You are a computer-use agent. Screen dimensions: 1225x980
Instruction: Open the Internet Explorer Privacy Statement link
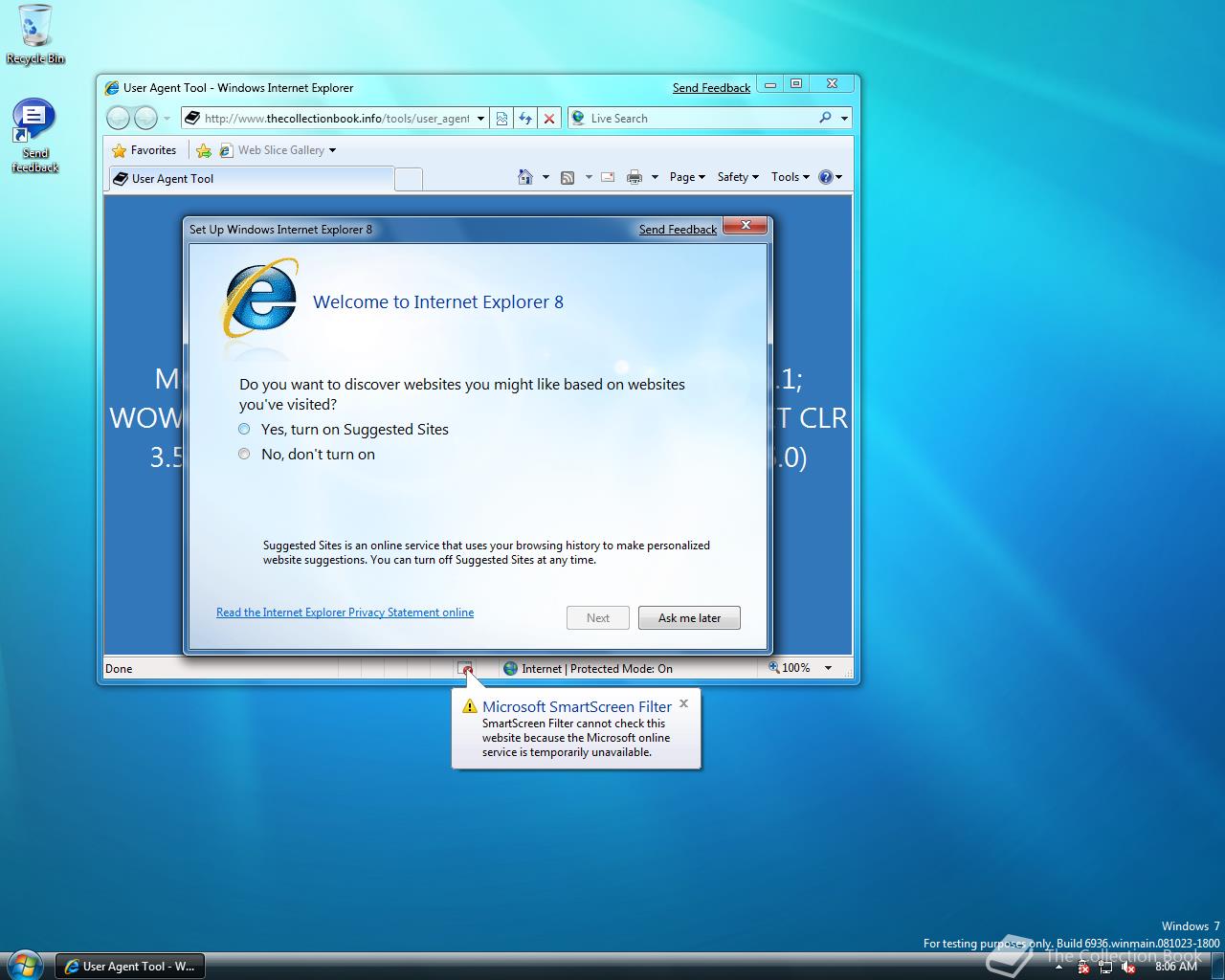[x=345, y=612]
